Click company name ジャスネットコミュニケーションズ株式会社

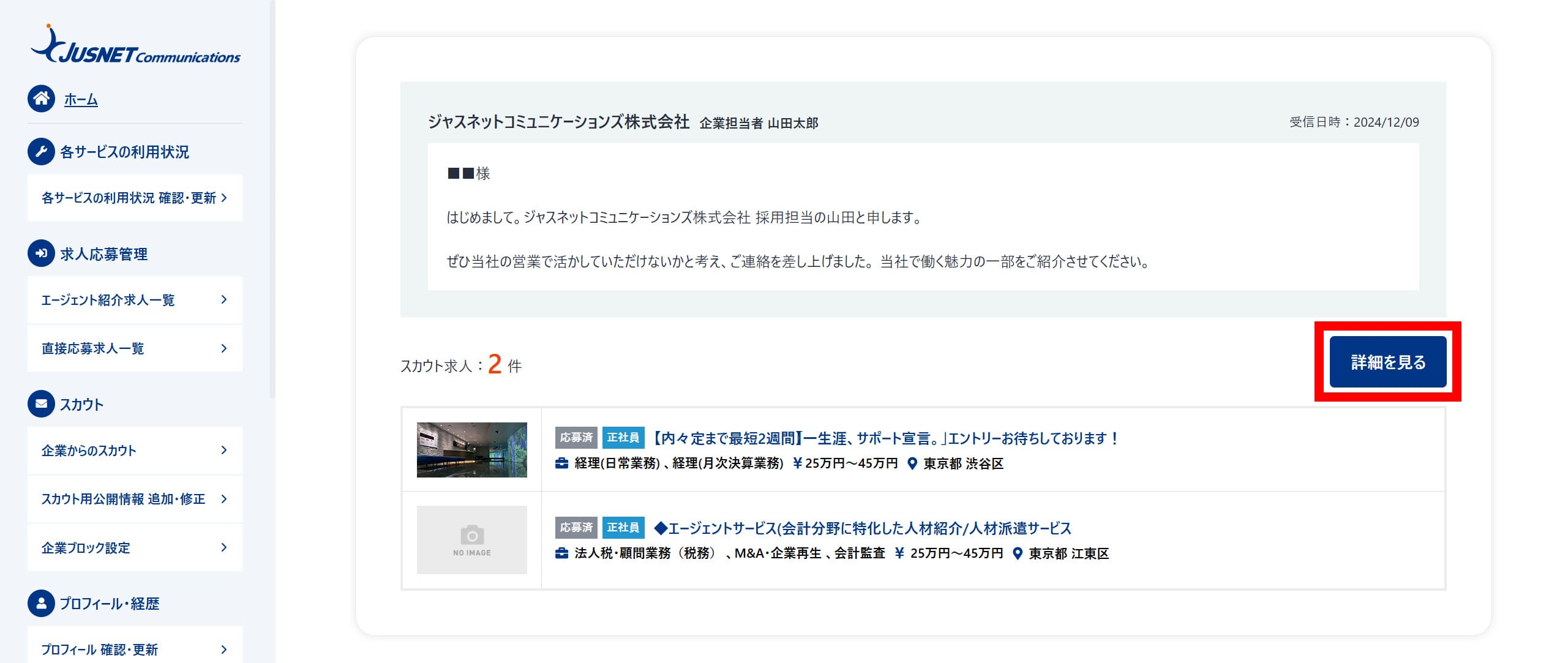pos(558,122)
